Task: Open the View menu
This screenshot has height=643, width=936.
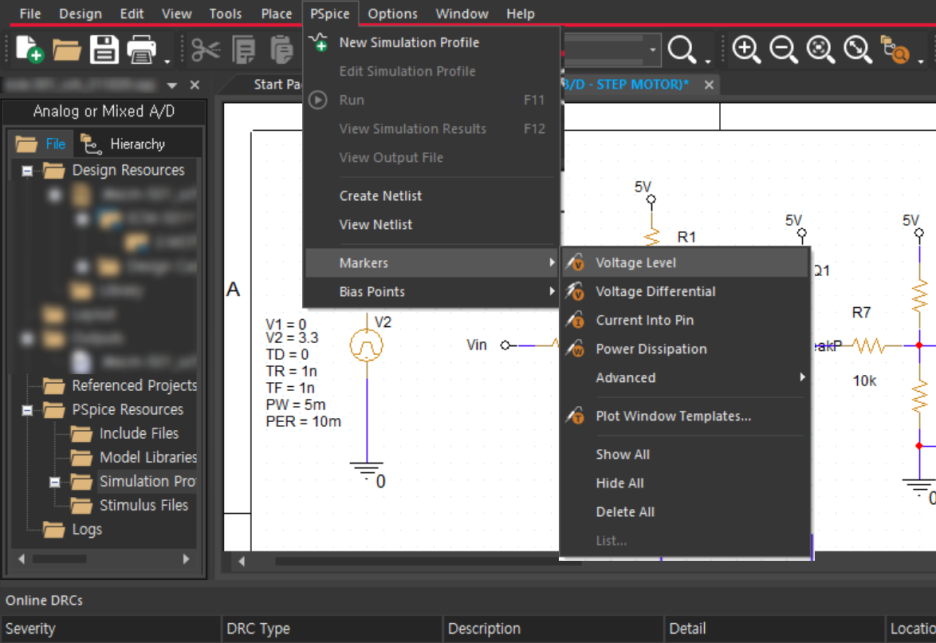Action: (x=177, y=14)
